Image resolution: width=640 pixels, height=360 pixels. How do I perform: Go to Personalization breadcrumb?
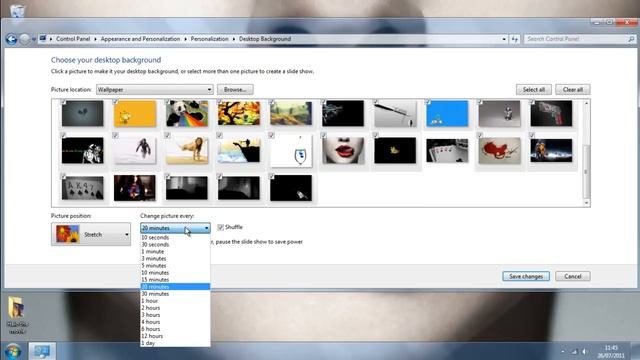click(210, 39)
